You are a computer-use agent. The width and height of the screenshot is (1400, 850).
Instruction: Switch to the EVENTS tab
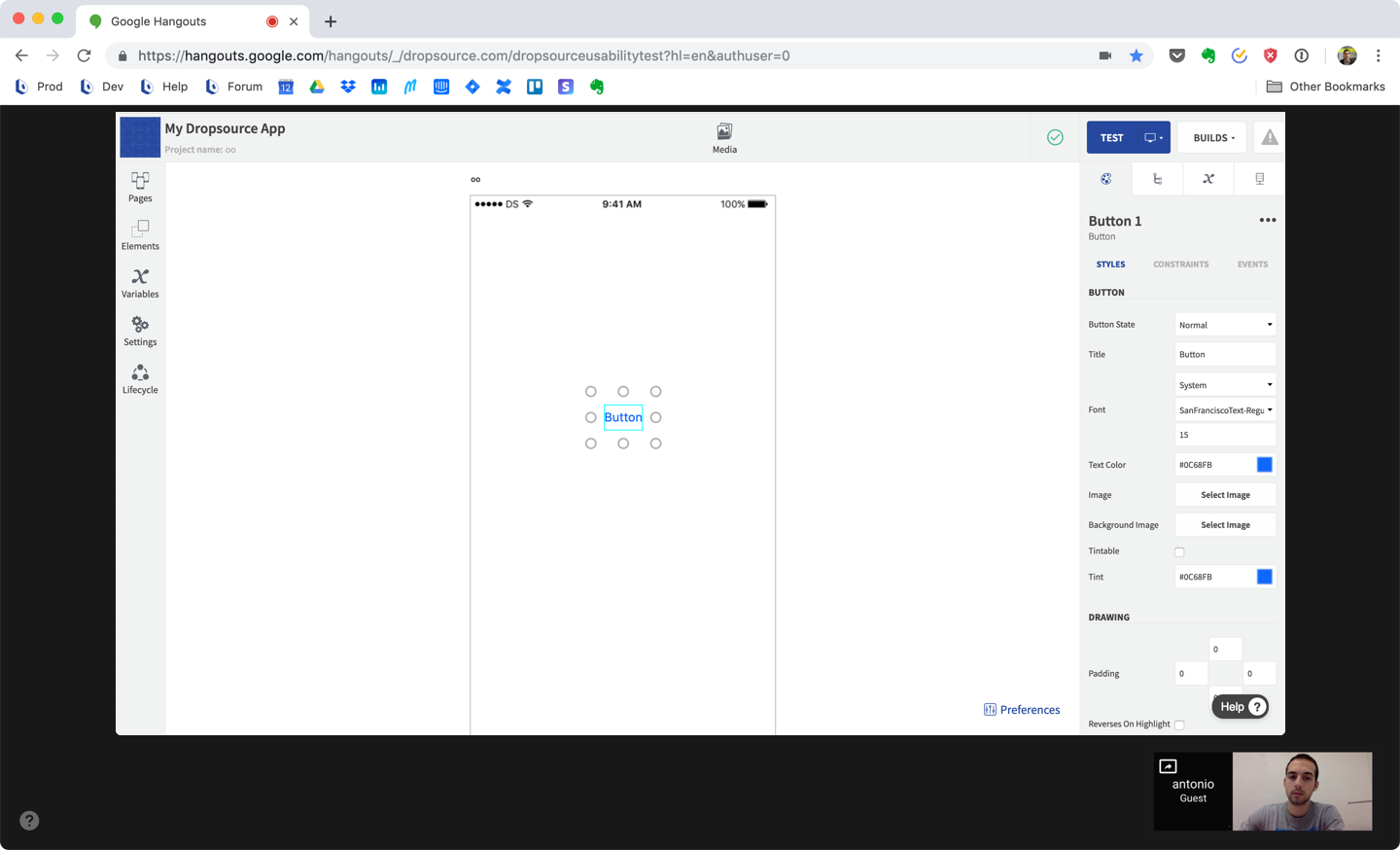point(1252,265)
